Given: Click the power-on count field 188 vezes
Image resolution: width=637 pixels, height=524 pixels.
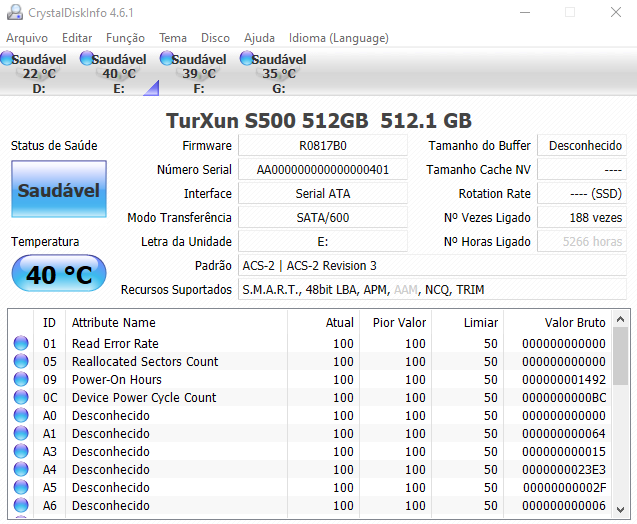Looking at the screenshot, I should click(x=582, y=217).
